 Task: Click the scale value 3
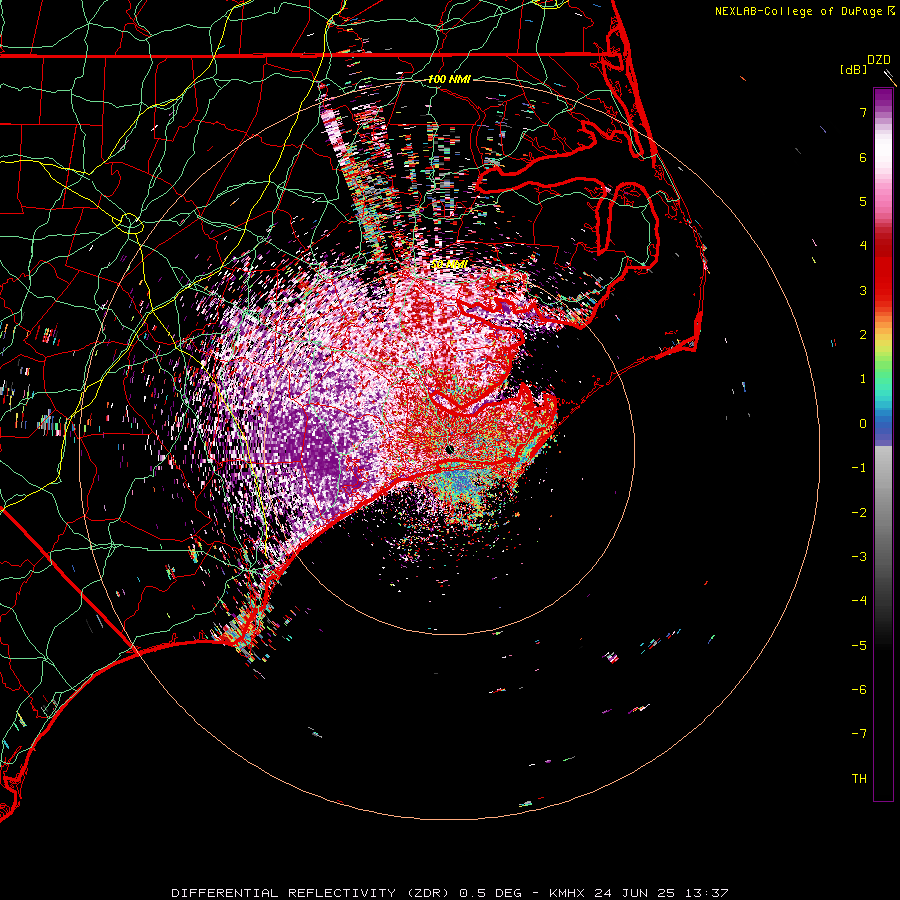tap(863, 290)
